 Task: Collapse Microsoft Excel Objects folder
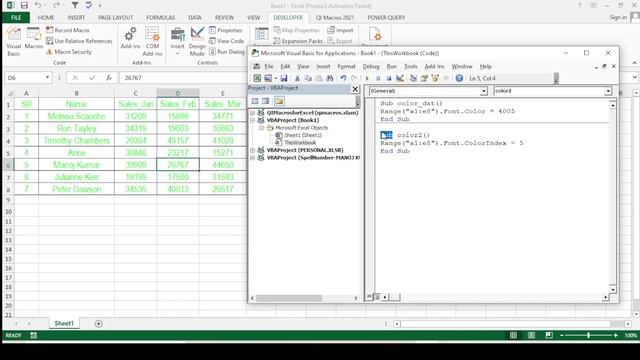[x=261, y=128]
